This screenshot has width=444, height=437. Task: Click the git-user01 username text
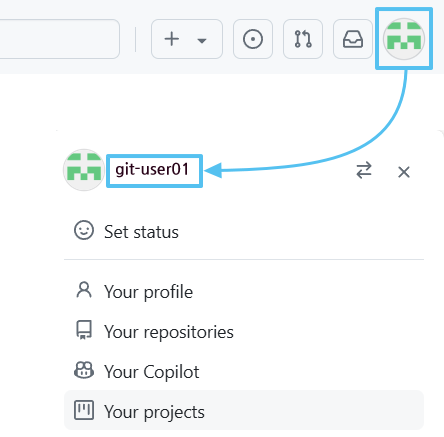152,169
